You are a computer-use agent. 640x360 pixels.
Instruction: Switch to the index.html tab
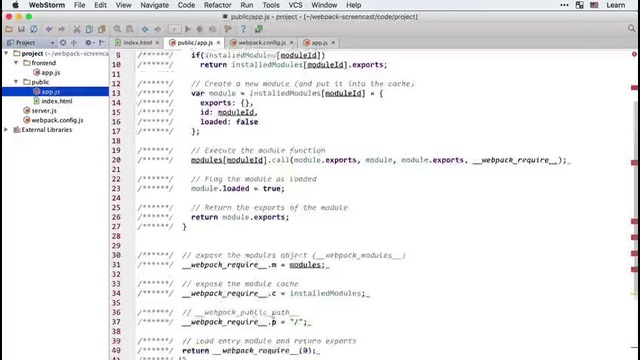click(138, 42)
